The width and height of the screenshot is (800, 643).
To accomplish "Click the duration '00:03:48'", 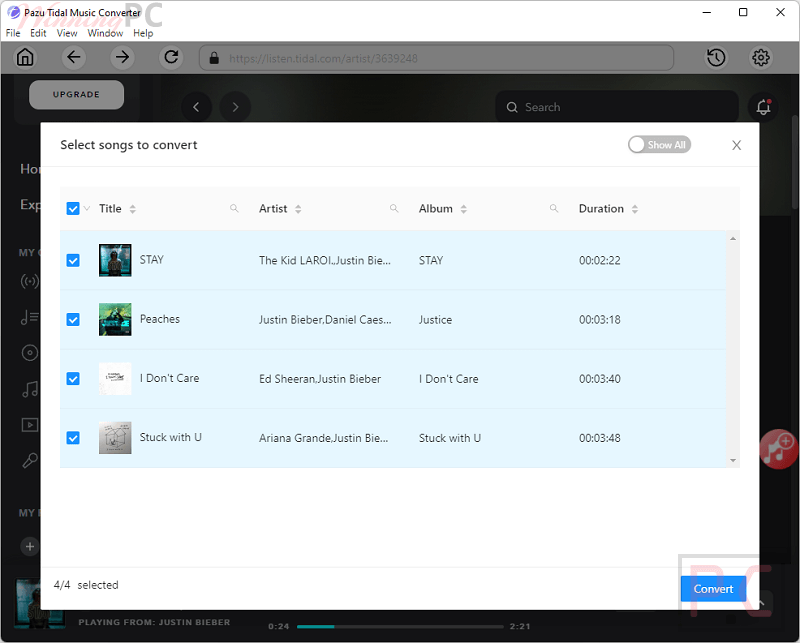I will click(x=599, y=438).
